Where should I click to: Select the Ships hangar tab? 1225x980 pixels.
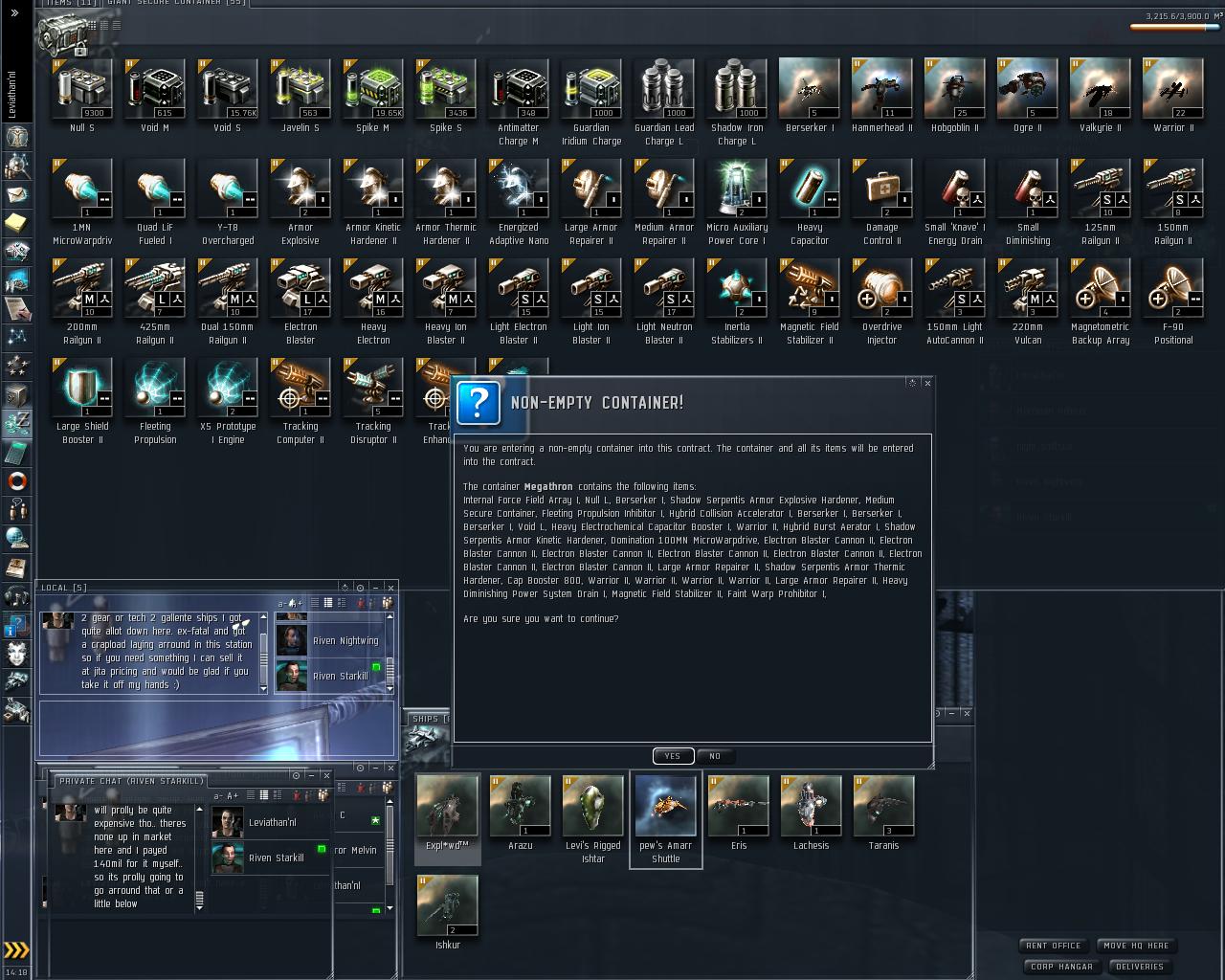tap(427, 719)
